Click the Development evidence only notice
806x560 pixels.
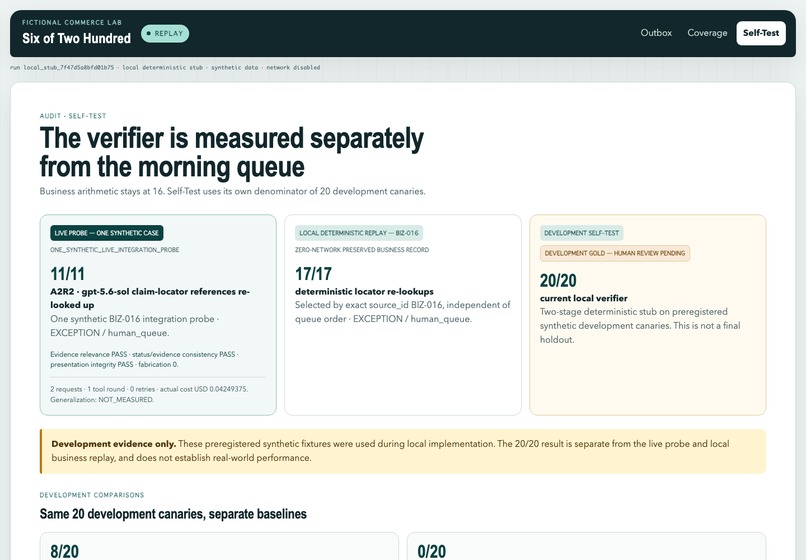[x=402, y=451]
